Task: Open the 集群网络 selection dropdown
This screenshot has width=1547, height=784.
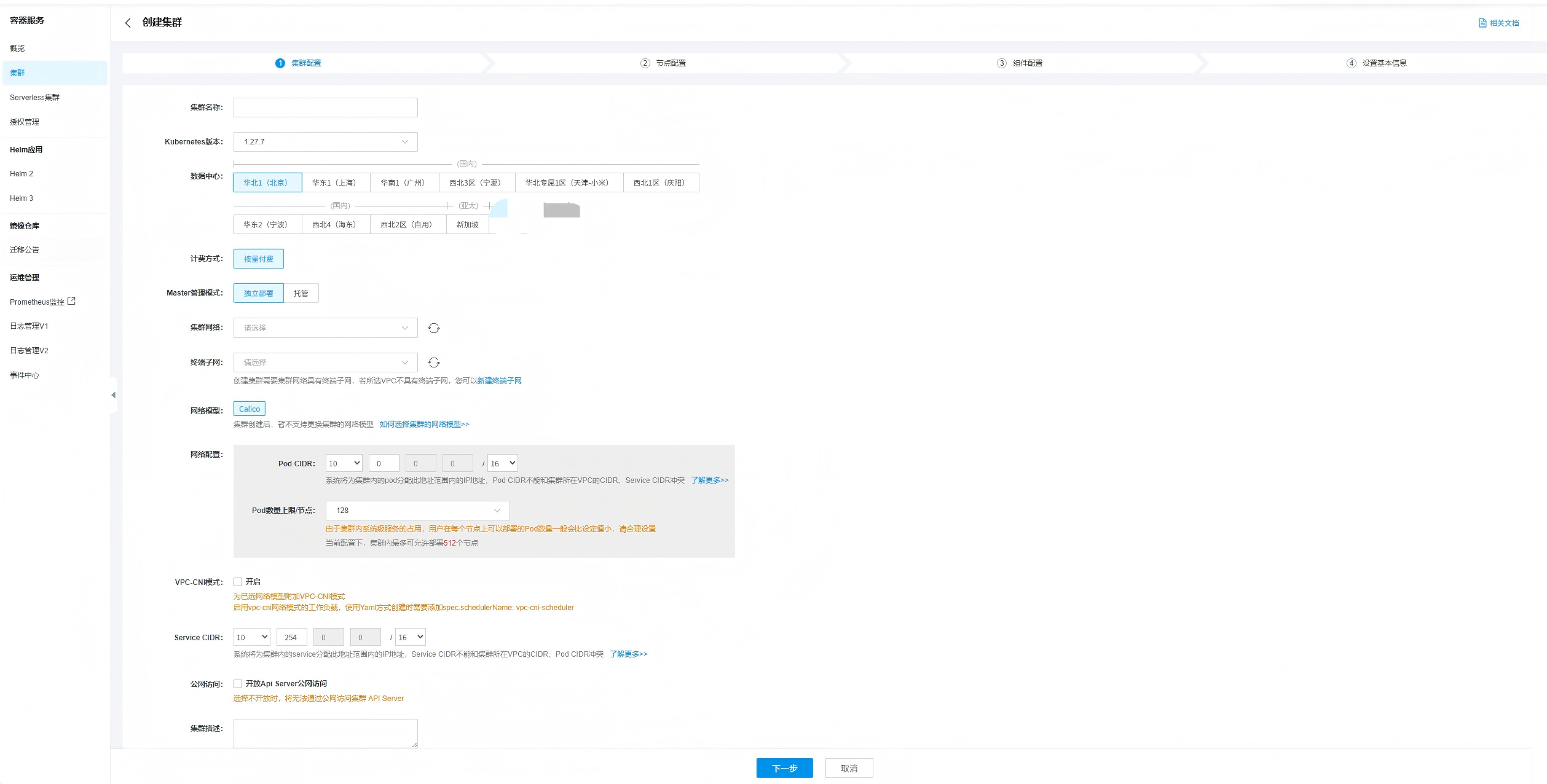Action: coord(325,328)
